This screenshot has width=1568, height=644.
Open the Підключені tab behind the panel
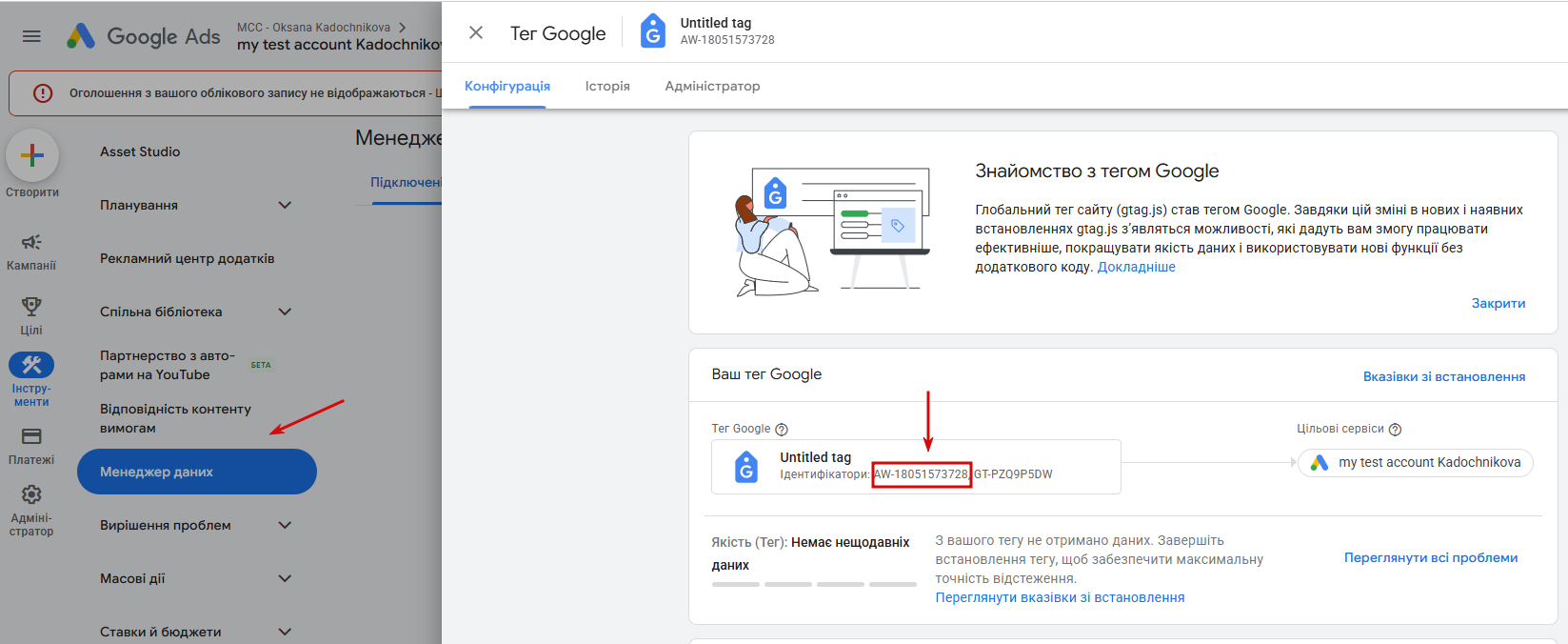pyautogui.click(x=406, y=182)
